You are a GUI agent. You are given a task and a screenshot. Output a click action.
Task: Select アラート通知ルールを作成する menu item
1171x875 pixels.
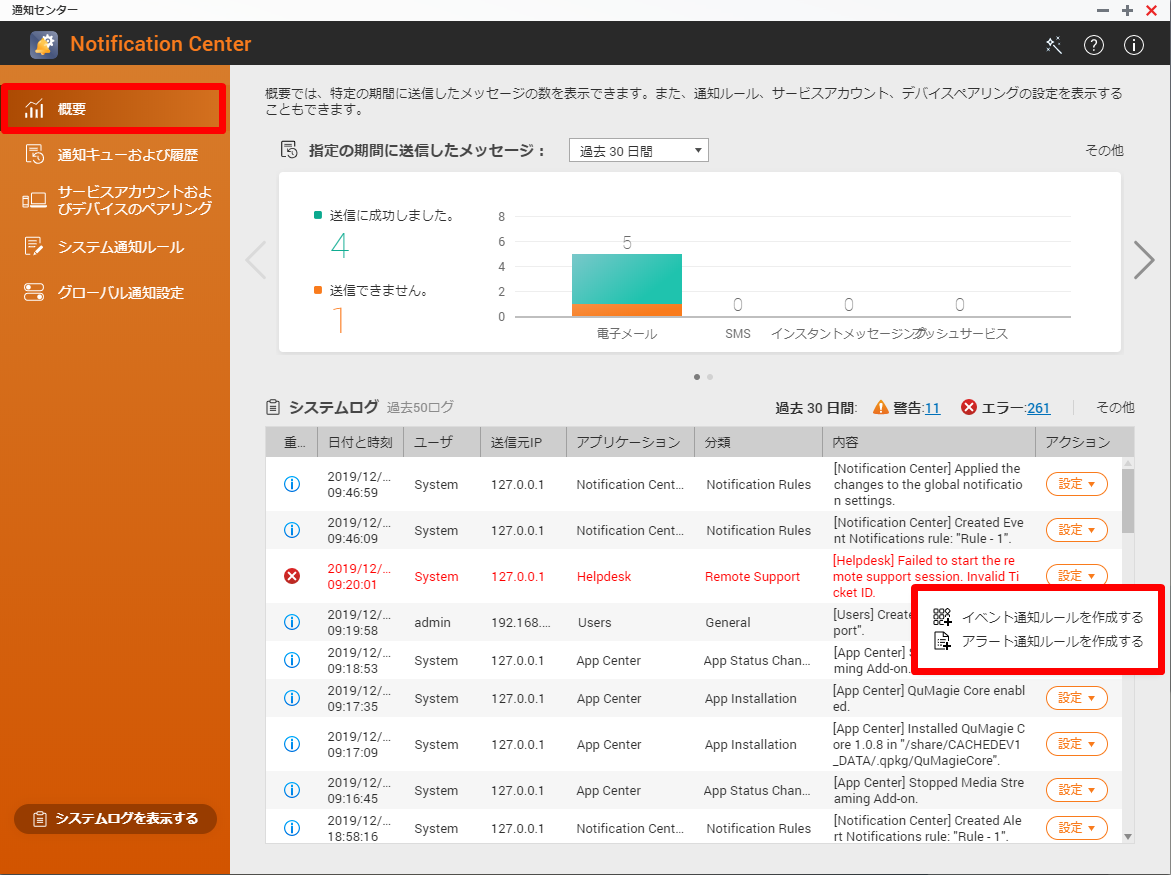(1051, 641)
